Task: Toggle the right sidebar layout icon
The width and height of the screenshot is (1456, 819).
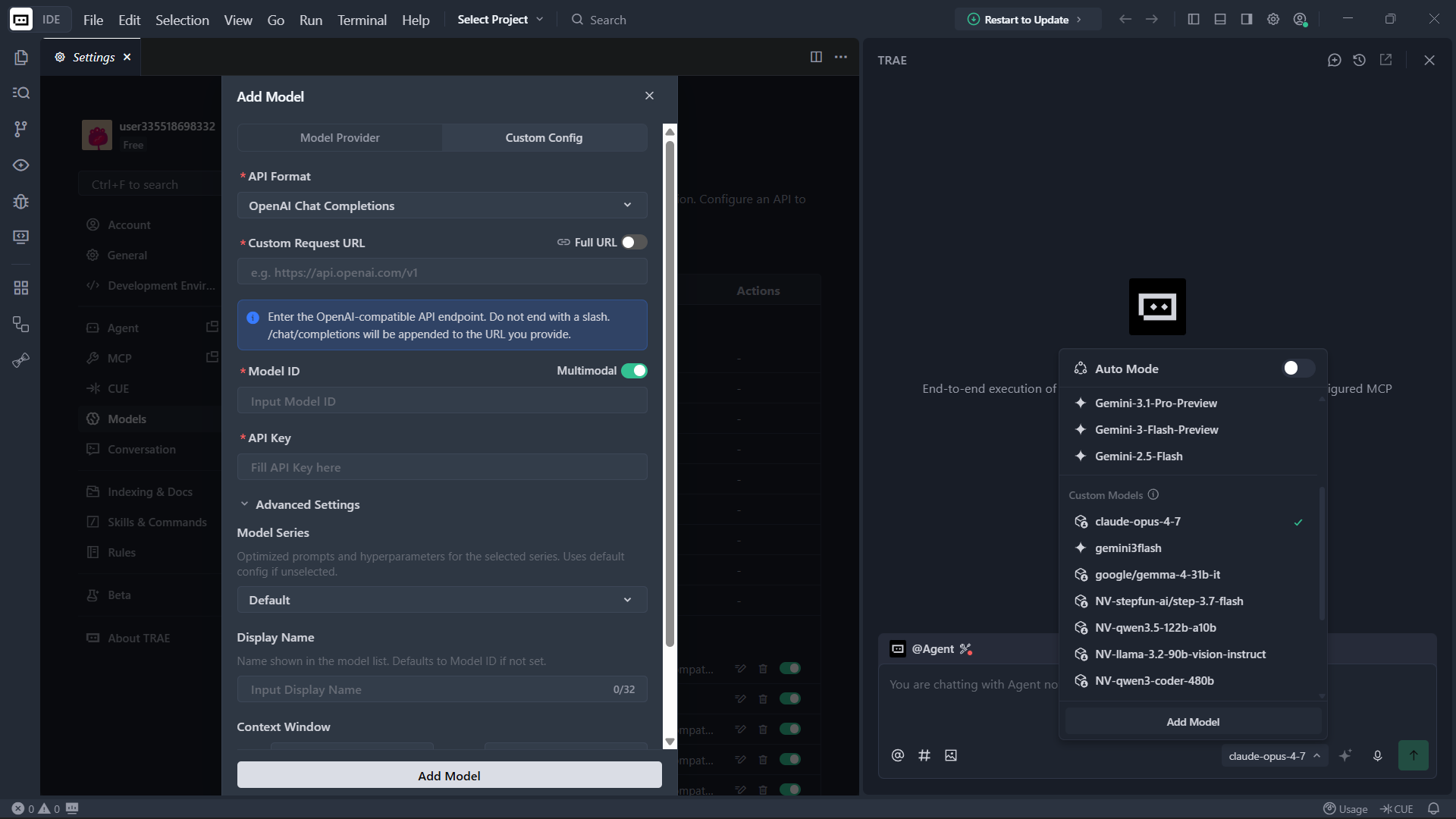Action: (1247, 20)
